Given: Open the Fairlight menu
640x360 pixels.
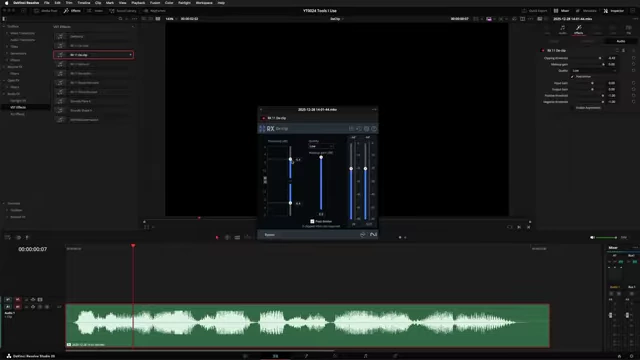Looking at the screenshot, I should (184, 2).
